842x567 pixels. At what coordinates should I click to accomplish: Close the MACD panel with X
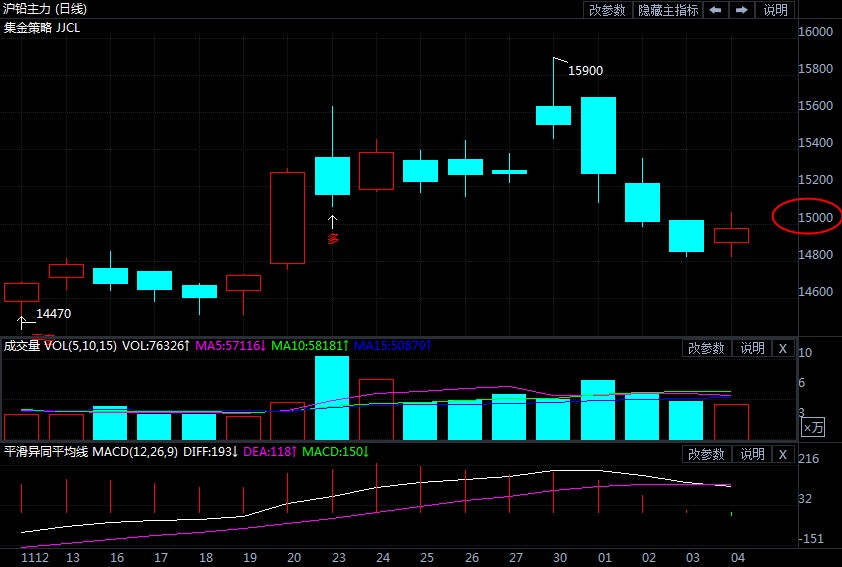click(x=783, y=454)
